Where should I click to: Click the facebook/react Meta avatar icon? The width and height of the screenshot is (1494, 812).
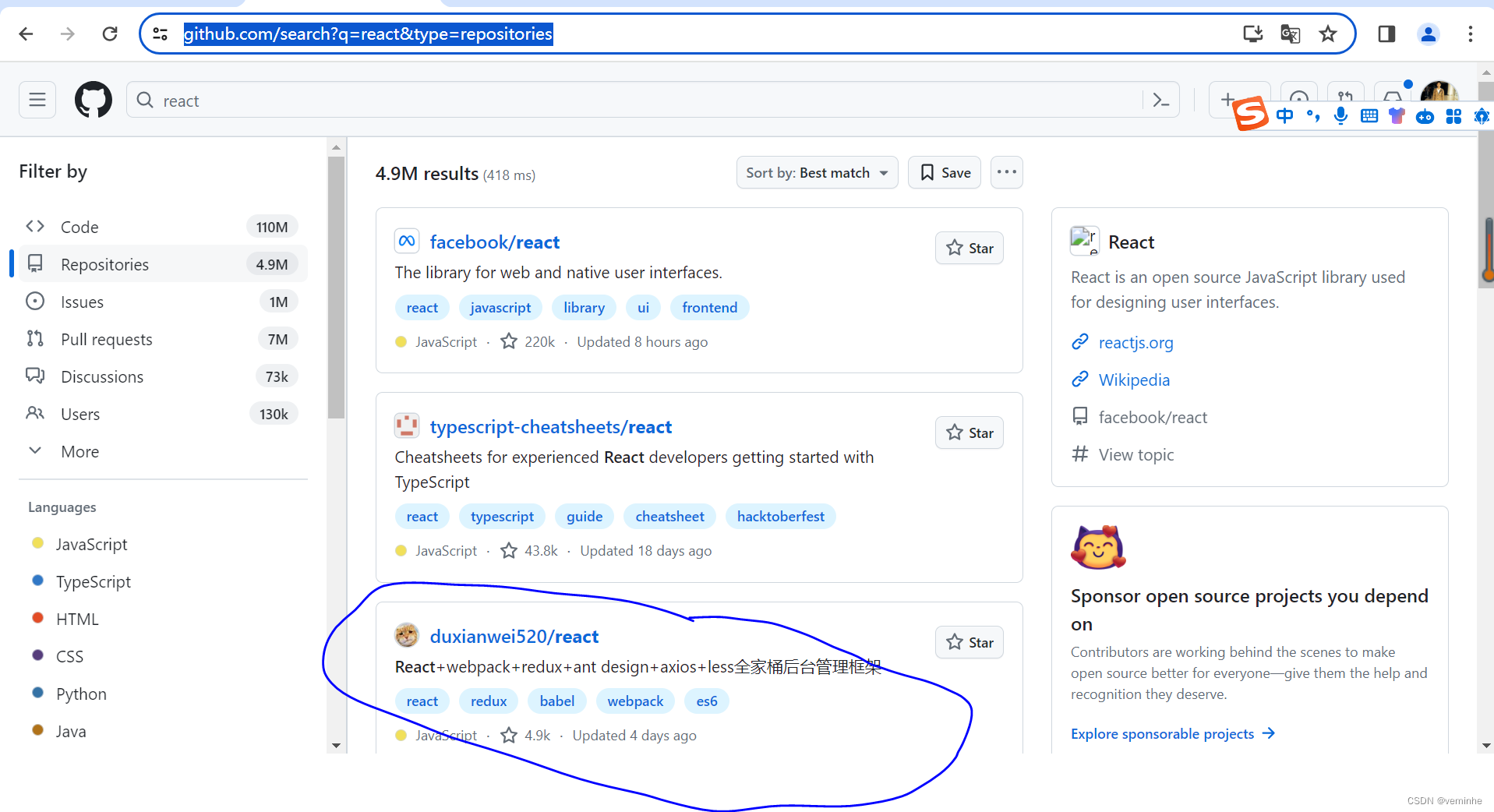tap(407, 242)
